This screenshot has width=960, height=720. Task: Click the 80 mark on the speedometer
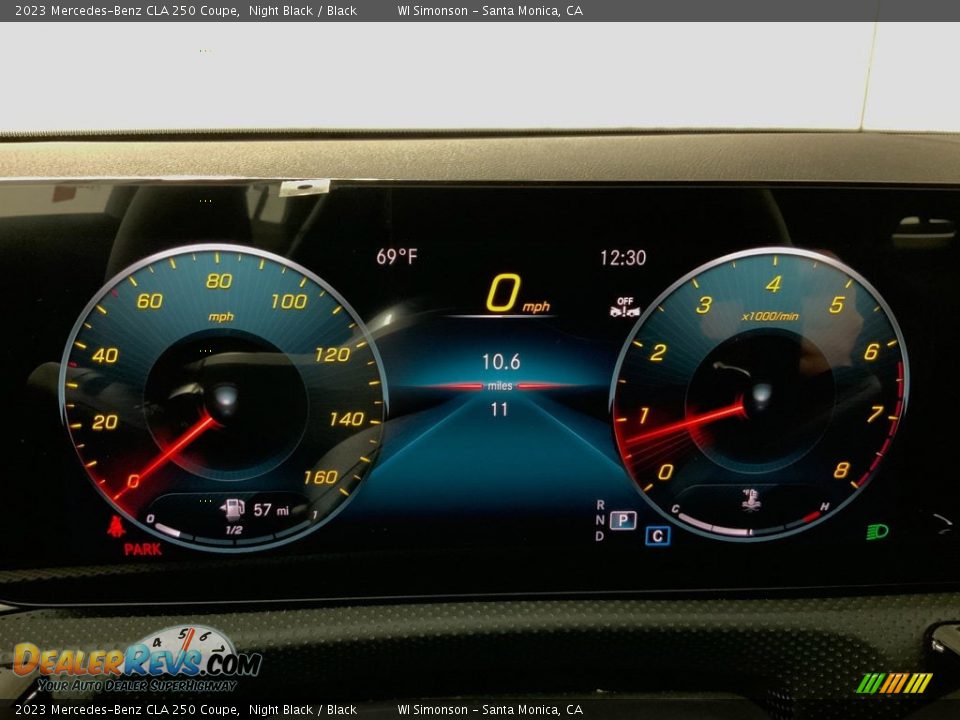[x=219, y=281]
